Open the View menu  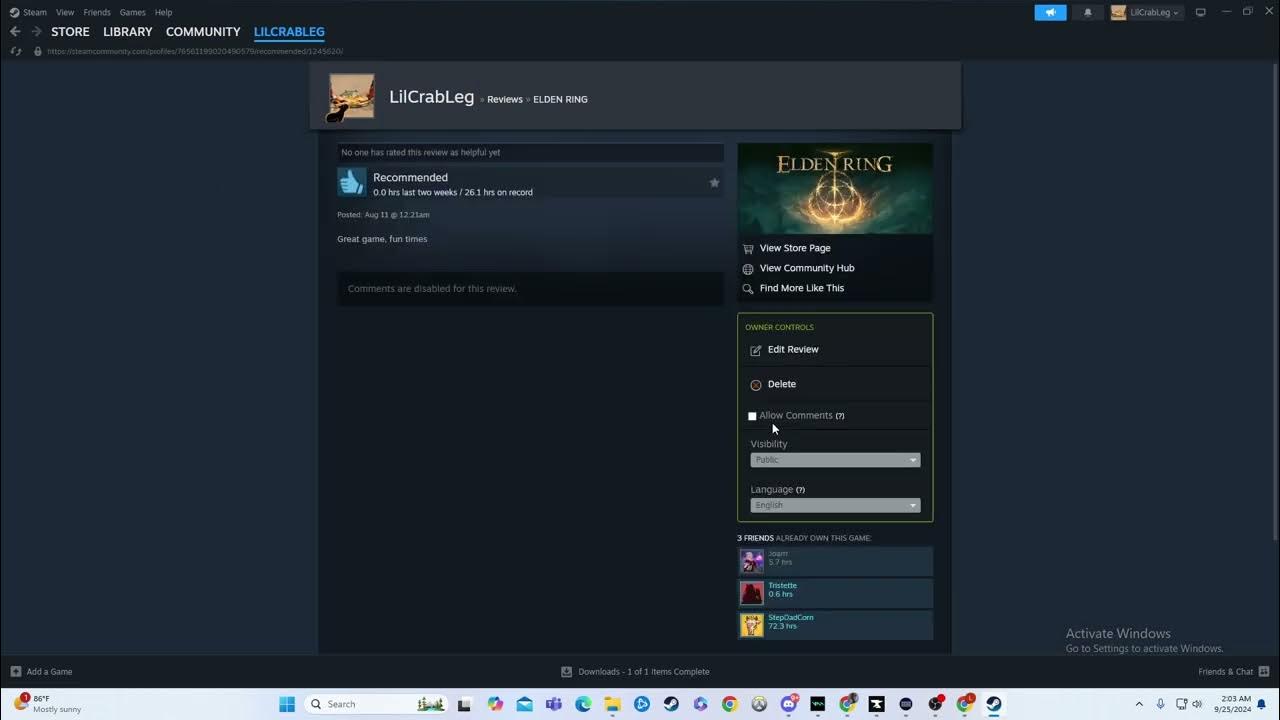tap(65, 12)
